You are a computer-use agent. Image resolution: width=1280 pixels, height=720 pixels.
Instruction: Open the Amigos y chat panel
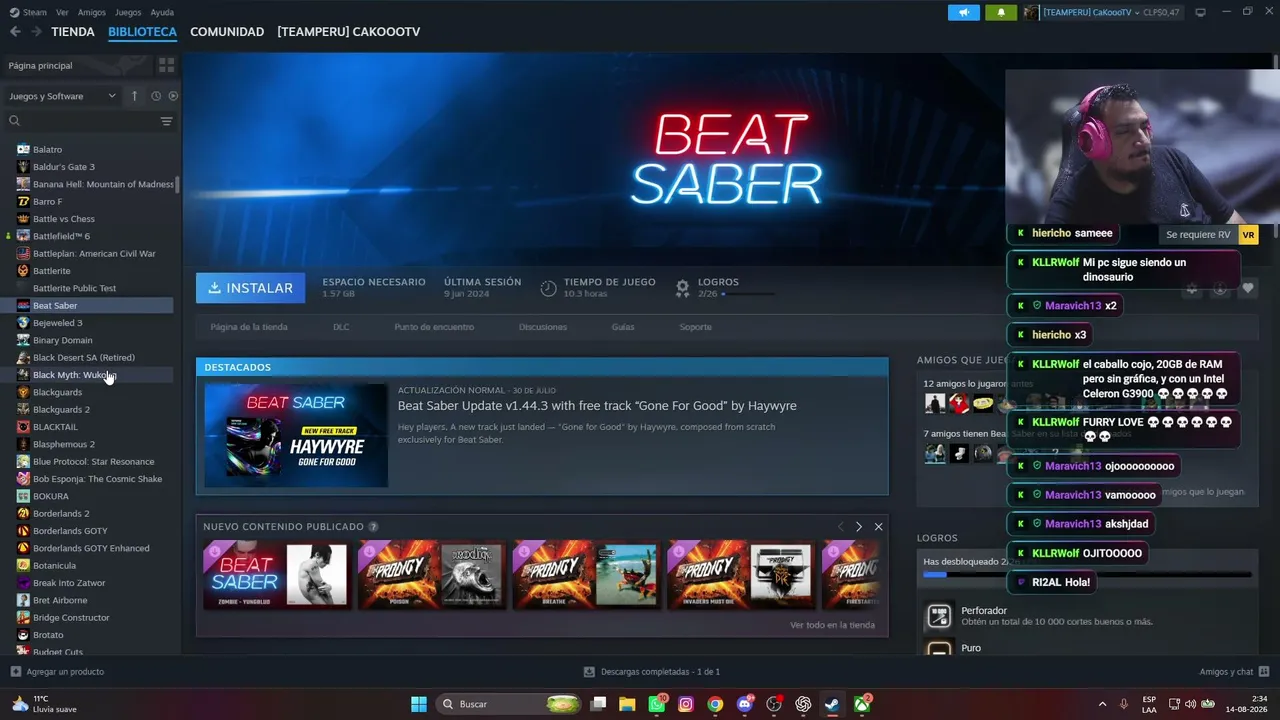click(1234, 672)
